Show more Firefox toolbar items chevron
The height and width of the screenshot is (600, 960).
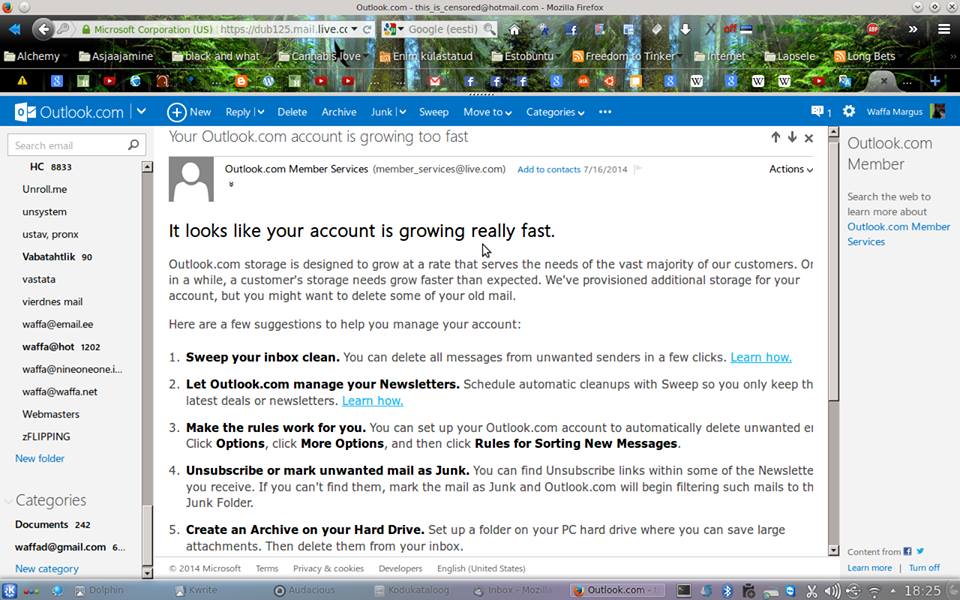tap(913, 29)
